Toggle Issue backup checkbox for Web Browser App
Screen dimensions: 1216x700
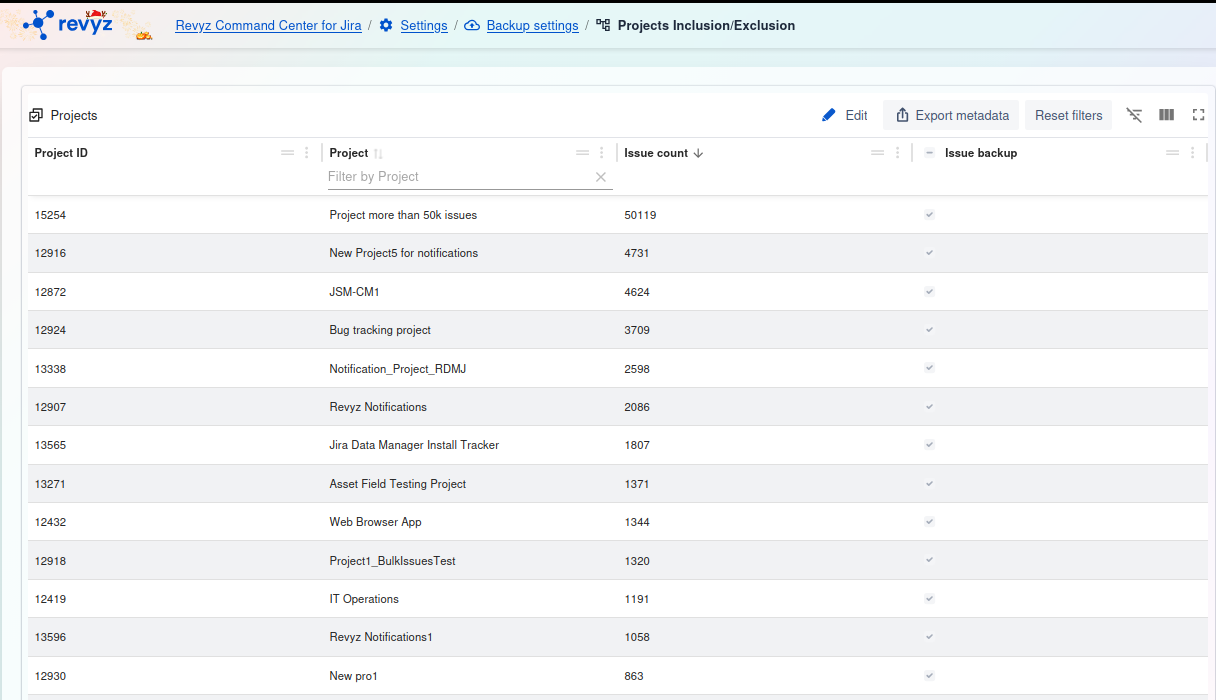(929, 522)
